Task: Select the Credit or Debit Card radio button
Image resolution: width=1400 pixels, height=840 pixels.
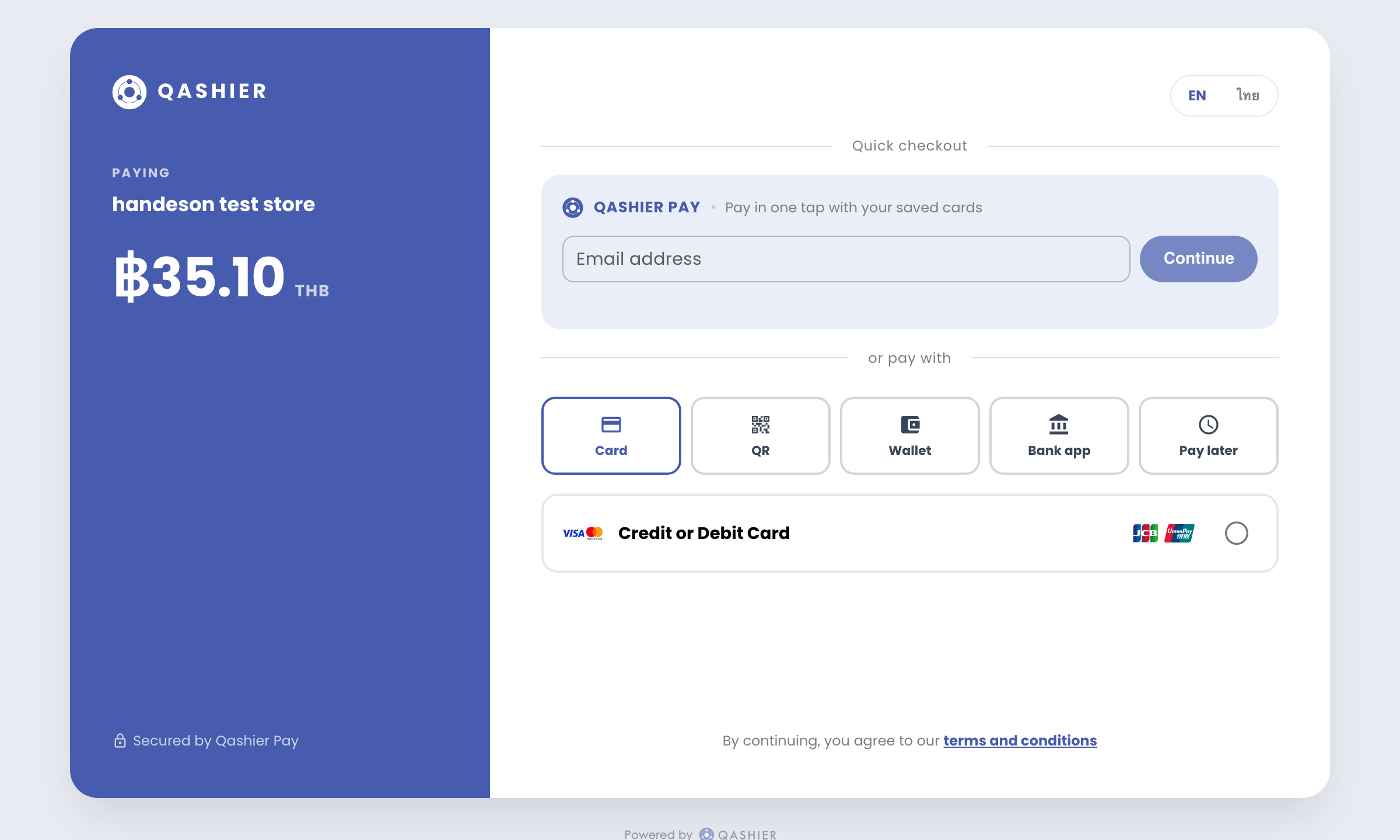Action: coord(1236,533)
